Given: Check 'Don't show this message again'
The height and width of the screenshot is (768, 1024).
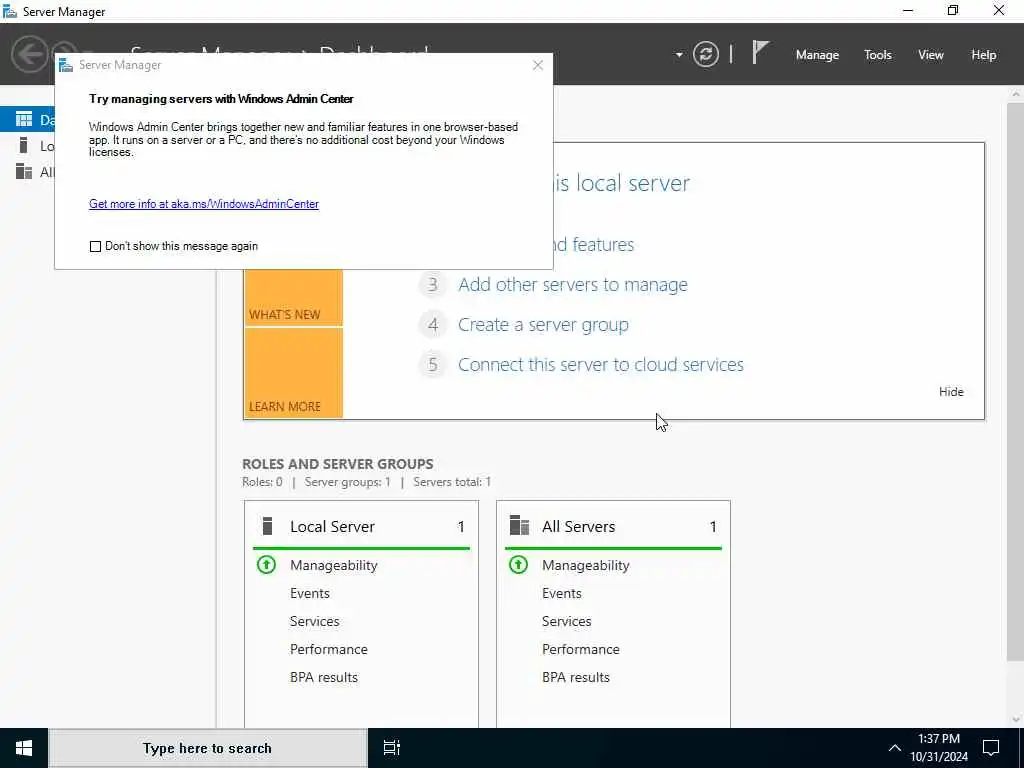Looking at the screenshot, I should [95, 246].
